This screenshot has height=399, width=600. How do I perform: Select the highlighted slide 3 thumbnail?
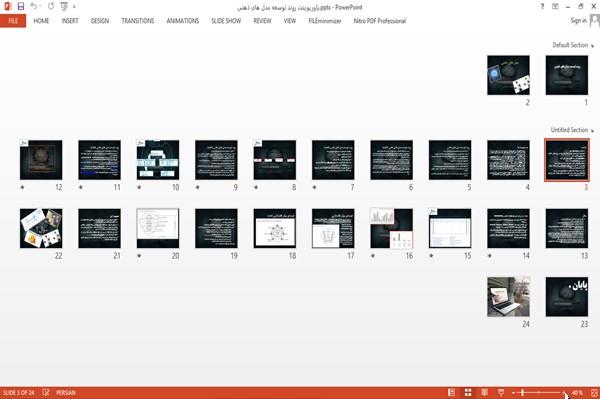click(x=567, y=160)
